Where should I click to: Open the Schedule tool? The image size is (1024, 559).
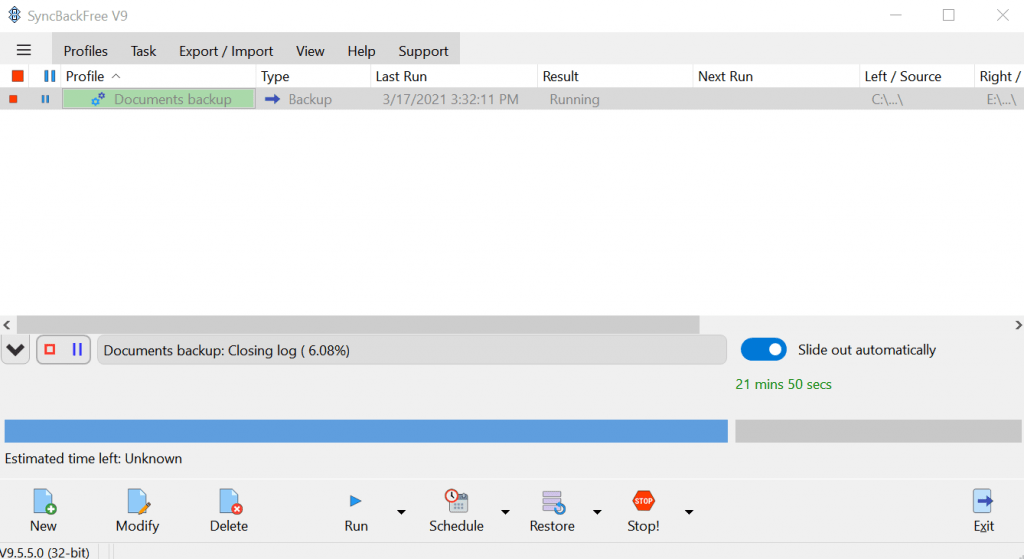click(x=456, y=511)
